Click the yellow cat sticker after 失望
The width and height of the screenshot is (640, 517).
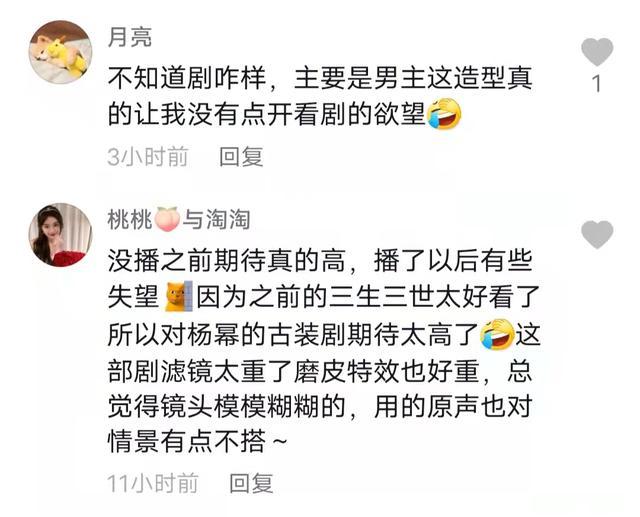point(178,297)
